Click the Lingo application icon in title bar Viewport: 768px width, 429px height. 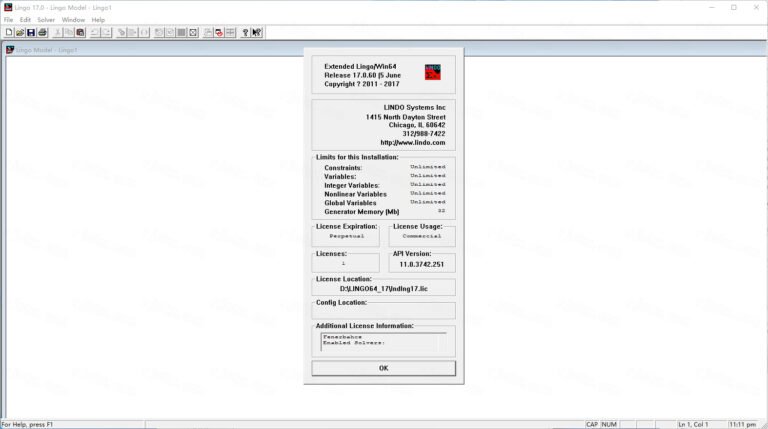click(8, 7)
